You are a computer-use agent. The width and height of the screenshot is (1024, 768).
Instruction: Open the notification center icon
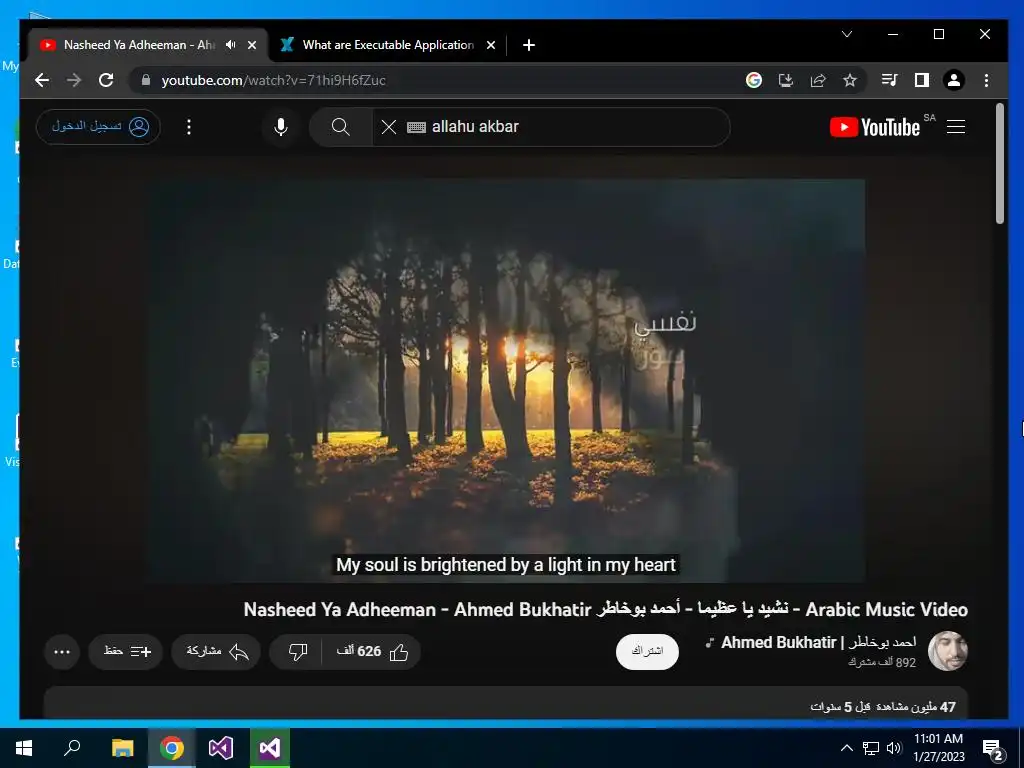993,749
